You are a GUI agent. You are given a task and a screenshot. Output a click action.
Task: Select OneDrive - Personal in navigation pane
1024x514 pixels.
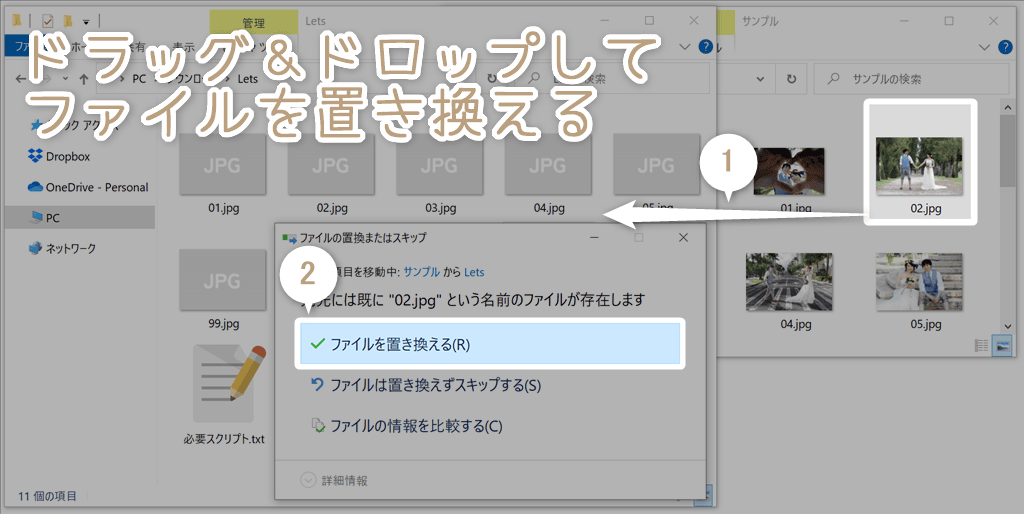click(88, 187)
